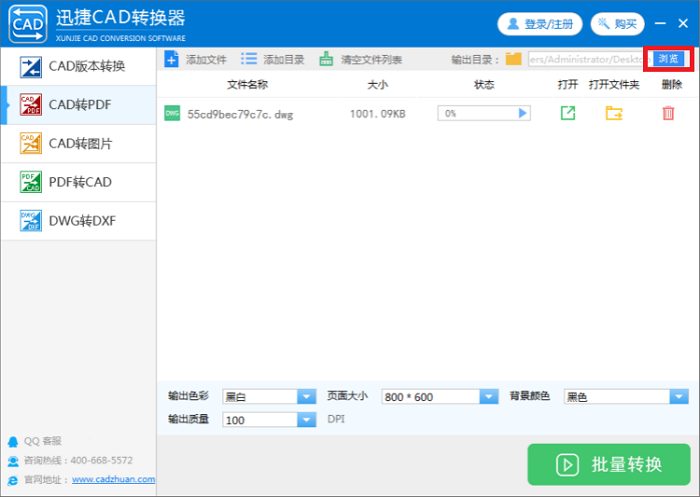Image resolution: width=700 pixels, height=497 pixels.
Task: Close the converter window
Action: 683,23
